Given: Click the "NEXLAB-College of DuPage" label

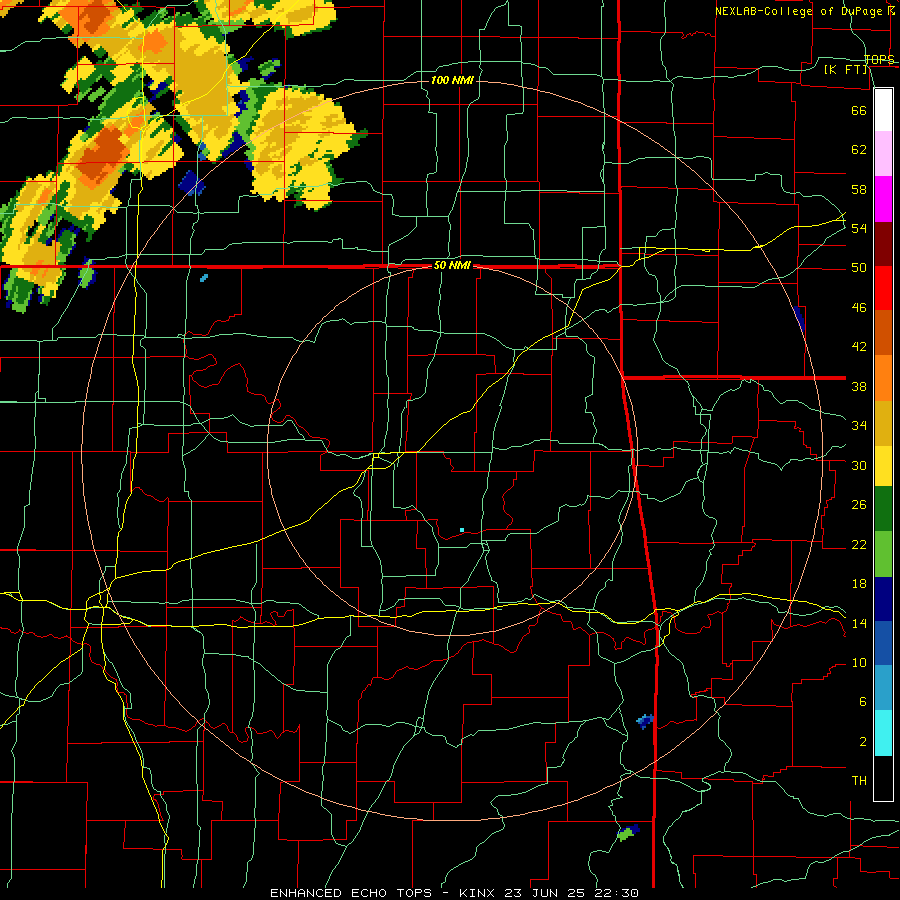Looking at the screenshot, I should coord(798,11).
